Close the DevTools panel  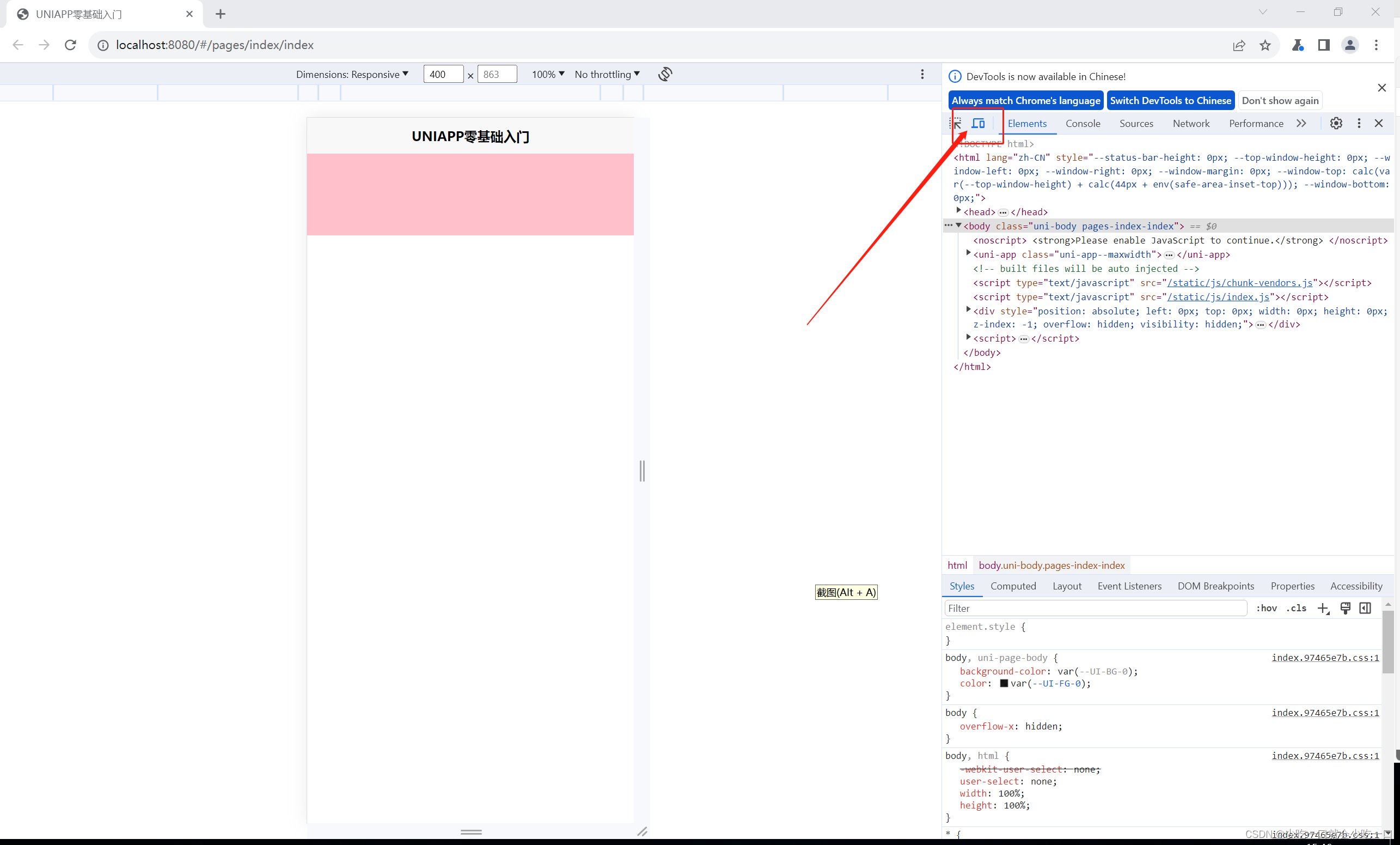point(1378,123)
